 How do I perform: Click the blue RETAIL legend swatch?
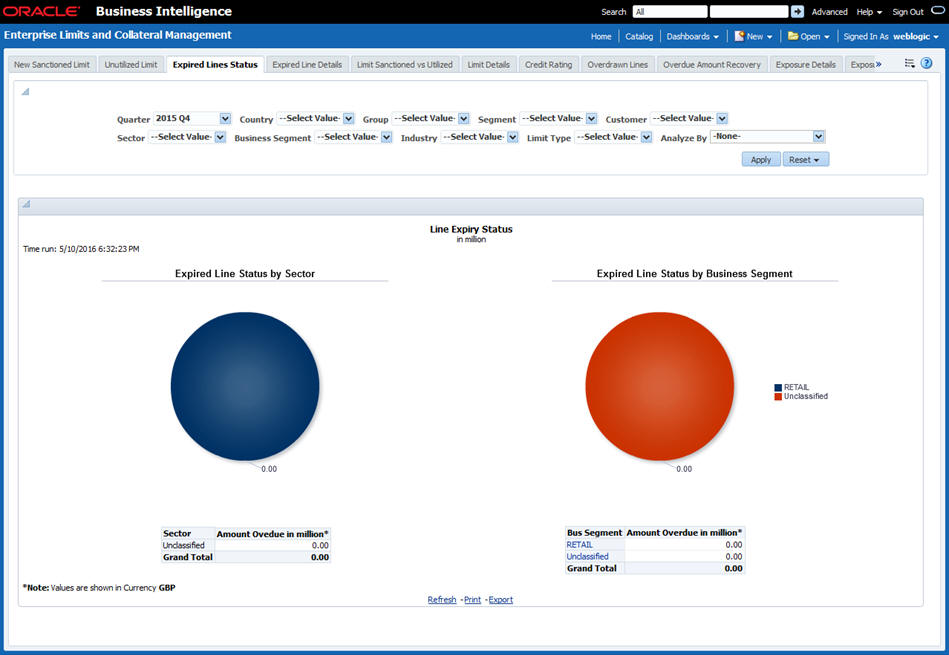pyautogui.click(x=778, y=387)
